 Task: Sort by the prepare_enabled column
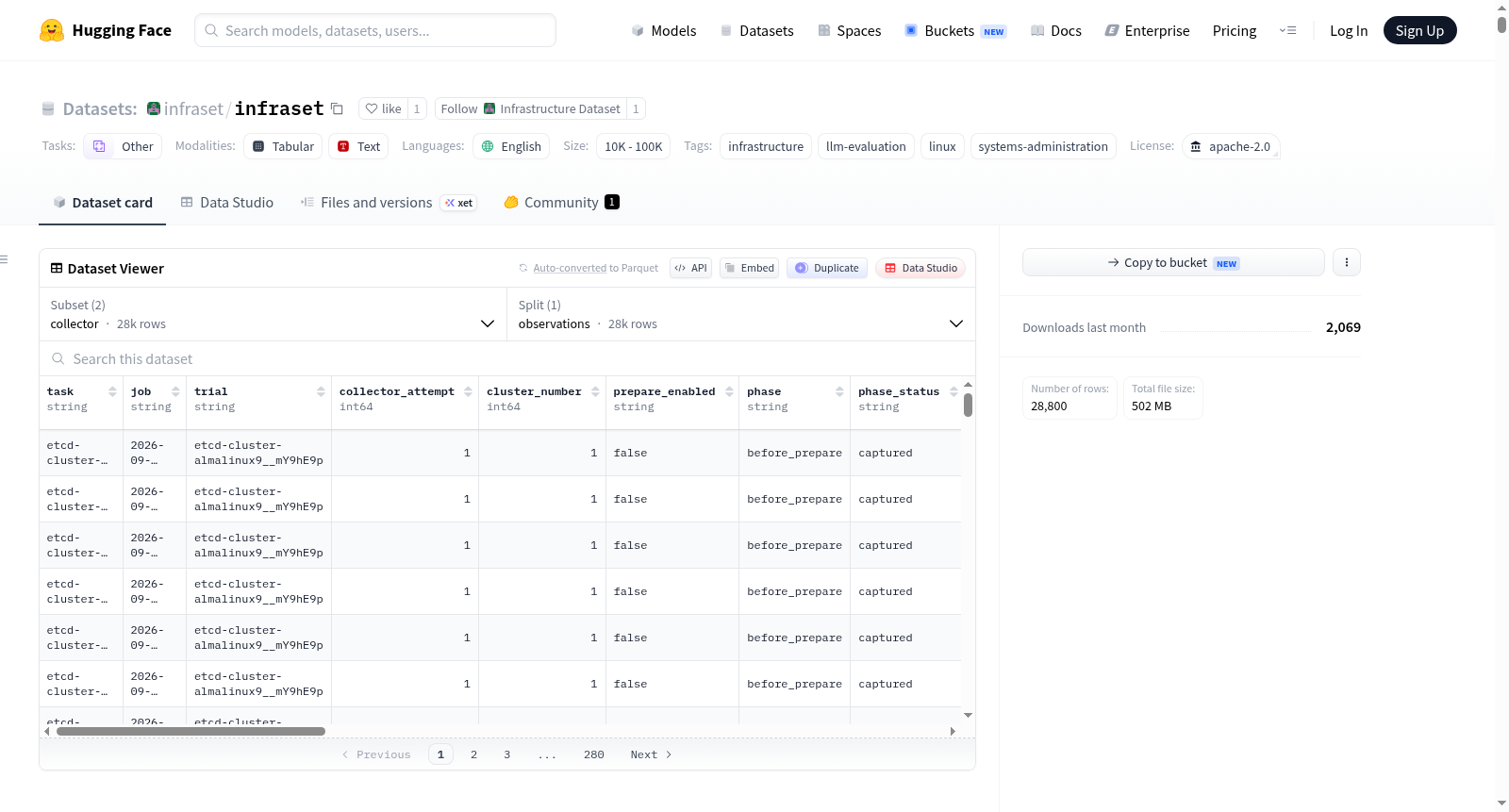pos(729,391)
